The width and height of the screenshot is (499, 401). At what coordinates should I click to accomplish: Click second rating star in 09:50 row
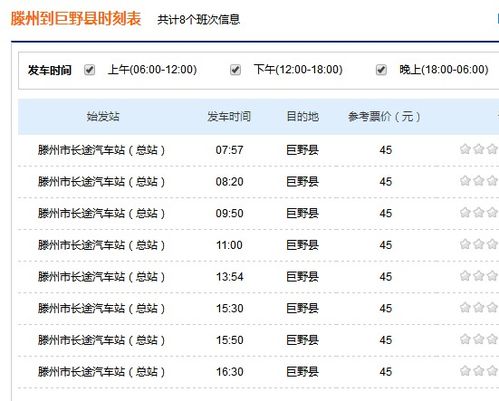pos(479,212)
